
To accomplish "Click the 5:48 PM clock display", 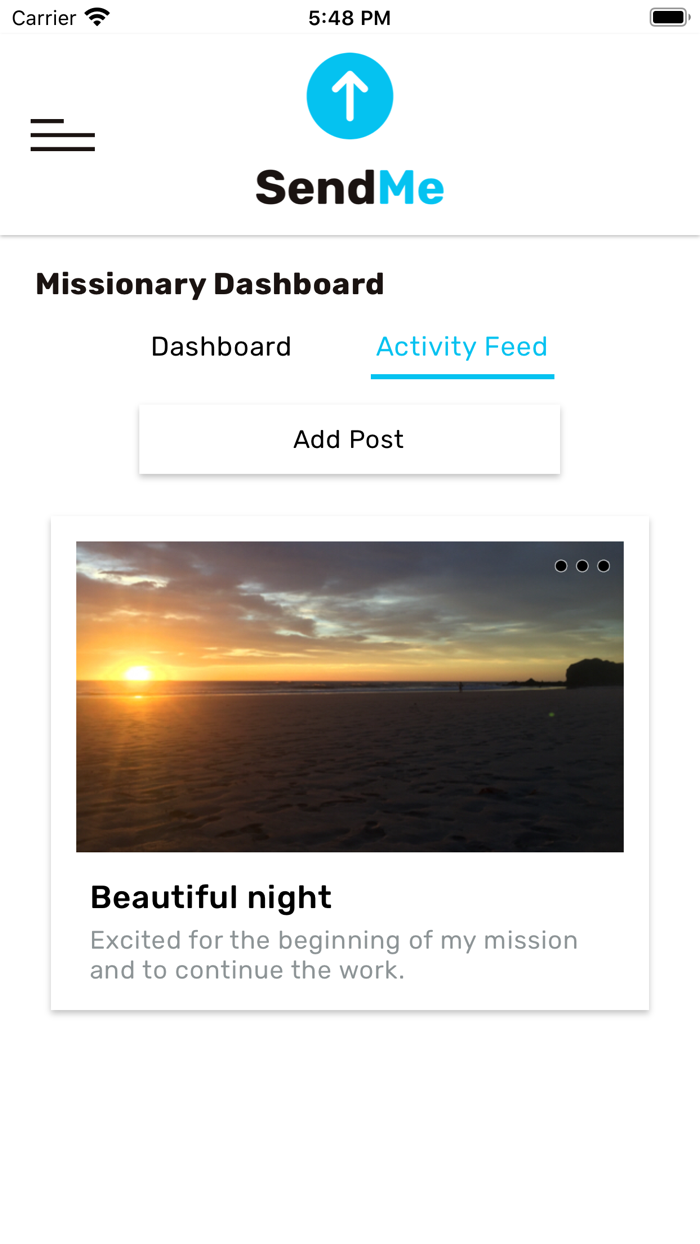I will (x=349, y=16).
